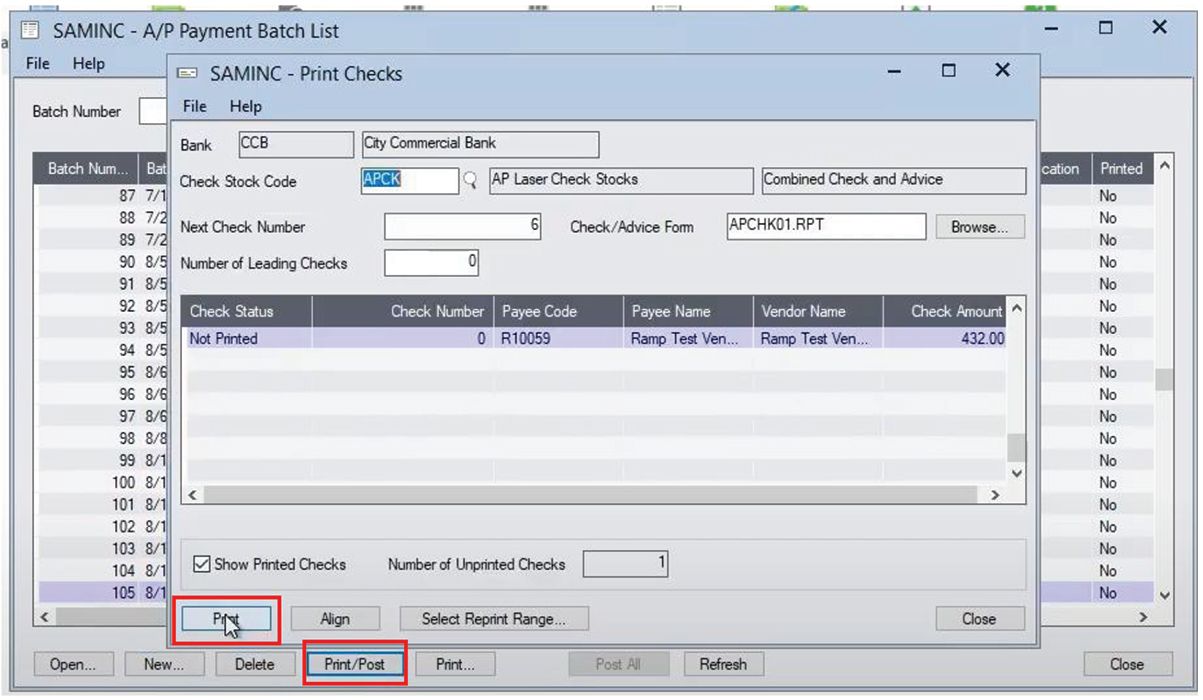Click the A/P Payment Batch List title icon
1203x700 pixels.
30,30
